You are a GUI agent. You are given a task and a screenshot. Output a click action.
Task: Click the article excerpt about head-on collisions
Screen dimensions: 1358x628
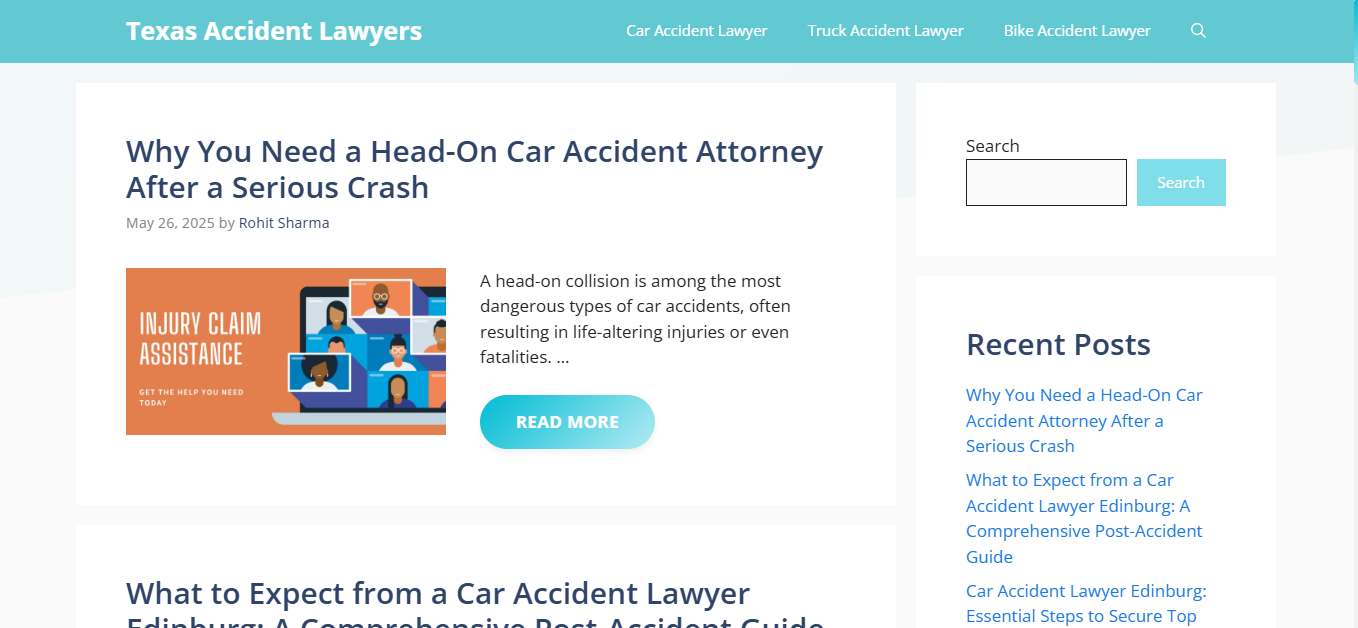(635, 319)
